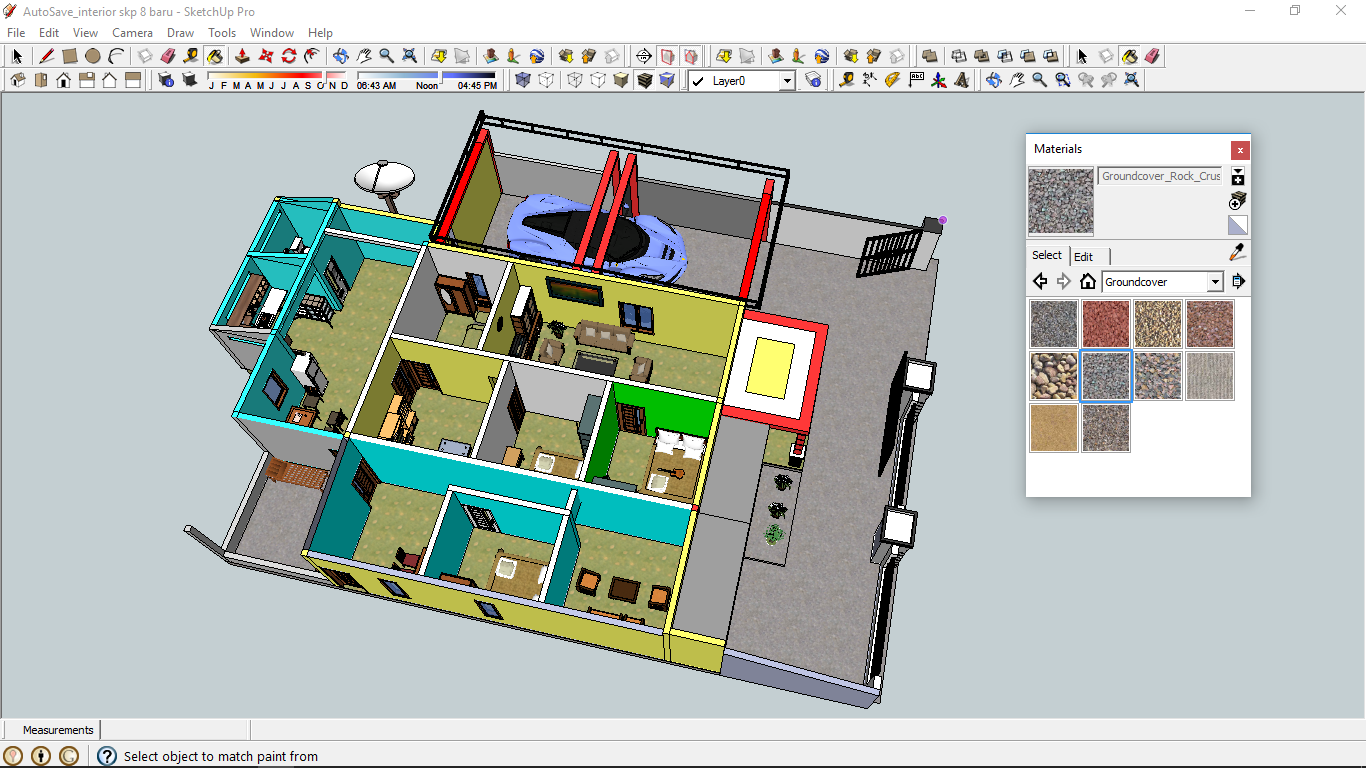Click the Split solid tool
The width and height of the screenshot is (1366, 768).
click(x=1050, y=56)
